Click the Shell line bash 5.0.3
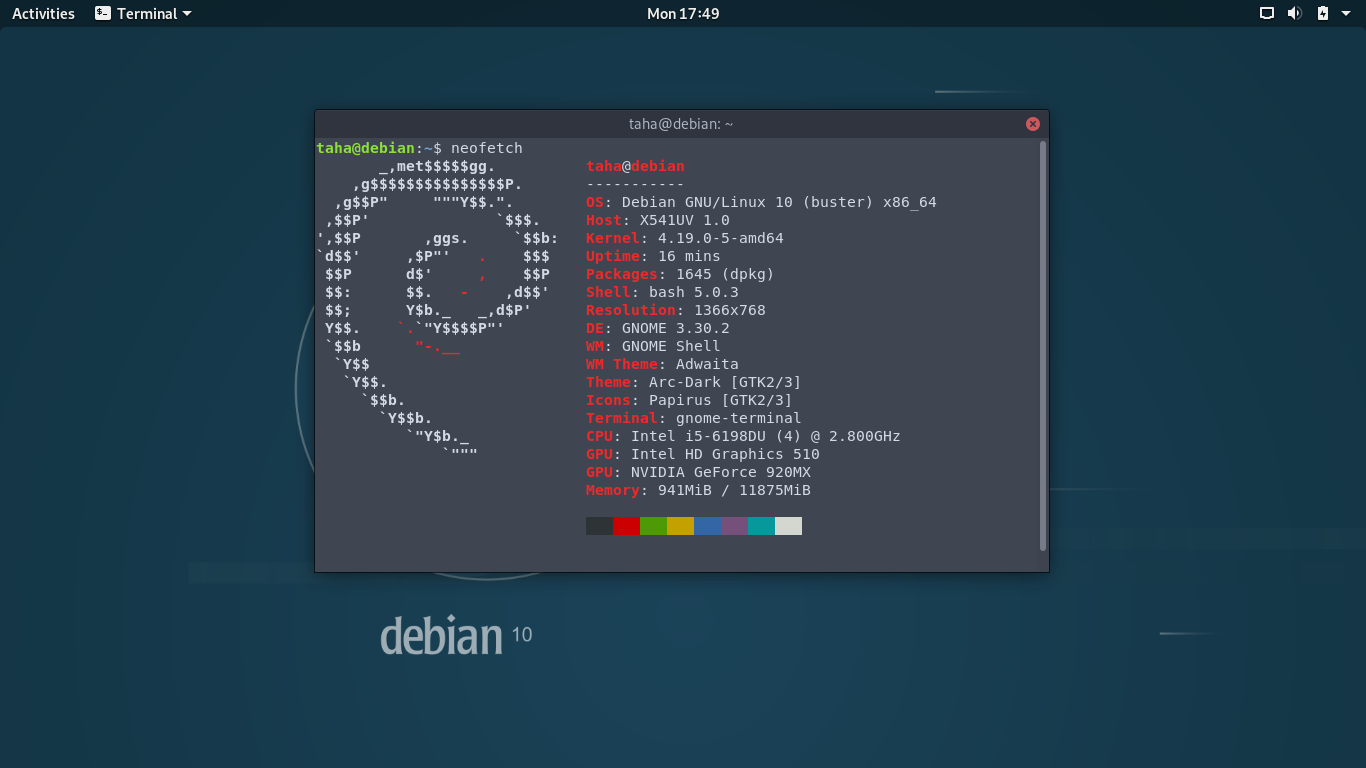This screenshot has height=768, width=1366. tap(662, 292)
